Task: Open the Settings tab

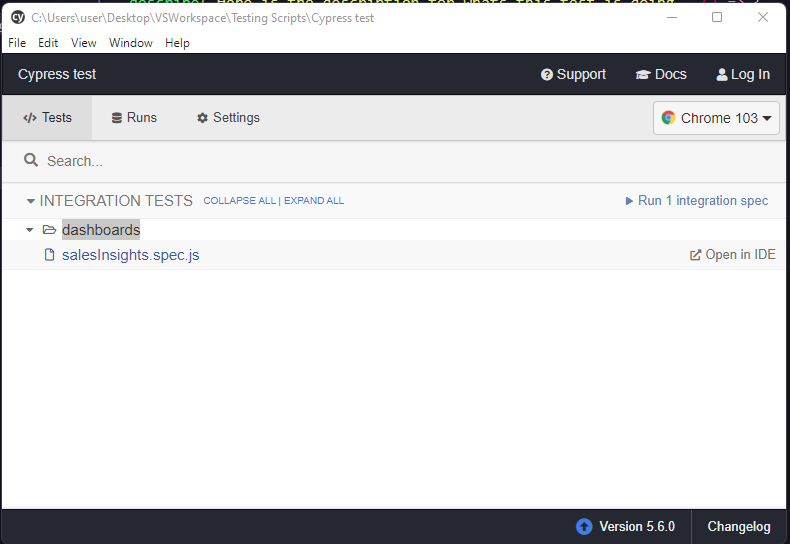Action: [228, 118]
